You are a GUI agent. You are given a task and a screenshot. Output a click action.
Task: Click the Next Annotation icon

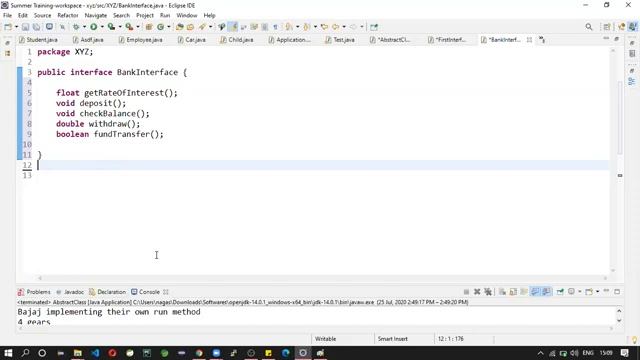pyautogui.click(x=289, y=27)
